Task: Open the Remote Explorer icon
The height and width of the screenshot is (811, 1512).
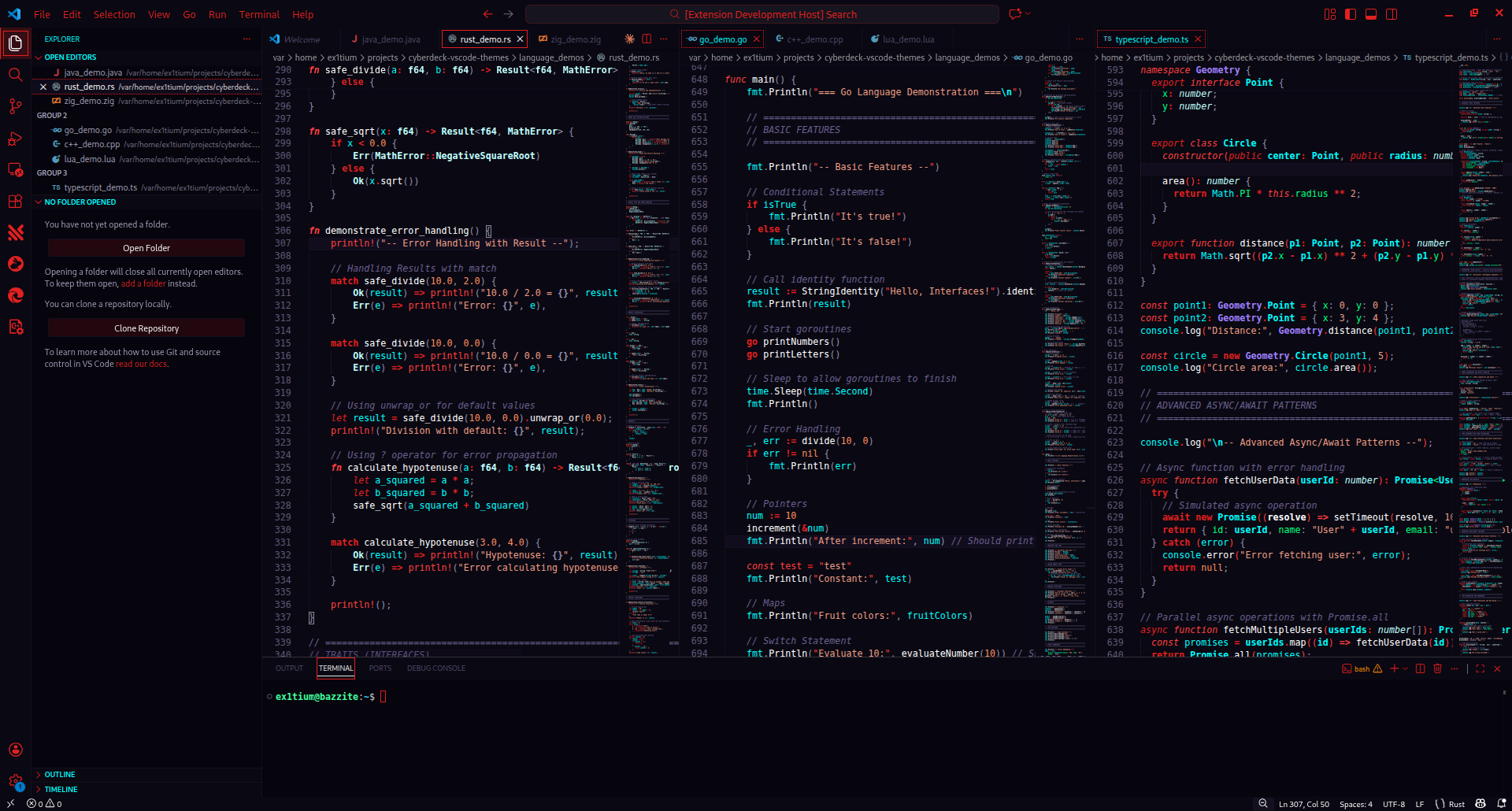Action: [x=15, y=170]
